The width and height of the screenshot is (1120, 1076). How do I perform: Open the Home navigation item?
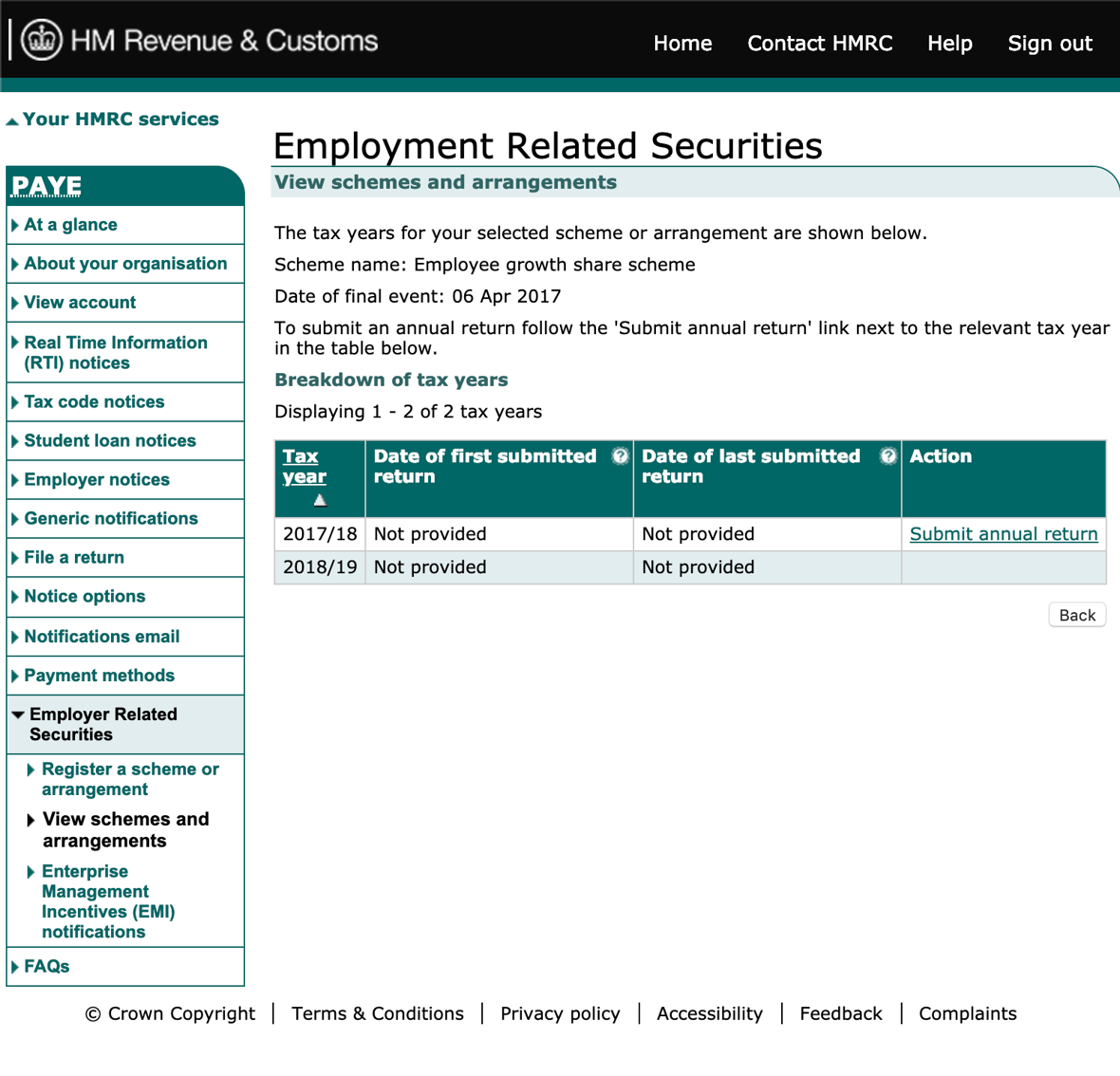pyautogui.click(x=681, y=44)
